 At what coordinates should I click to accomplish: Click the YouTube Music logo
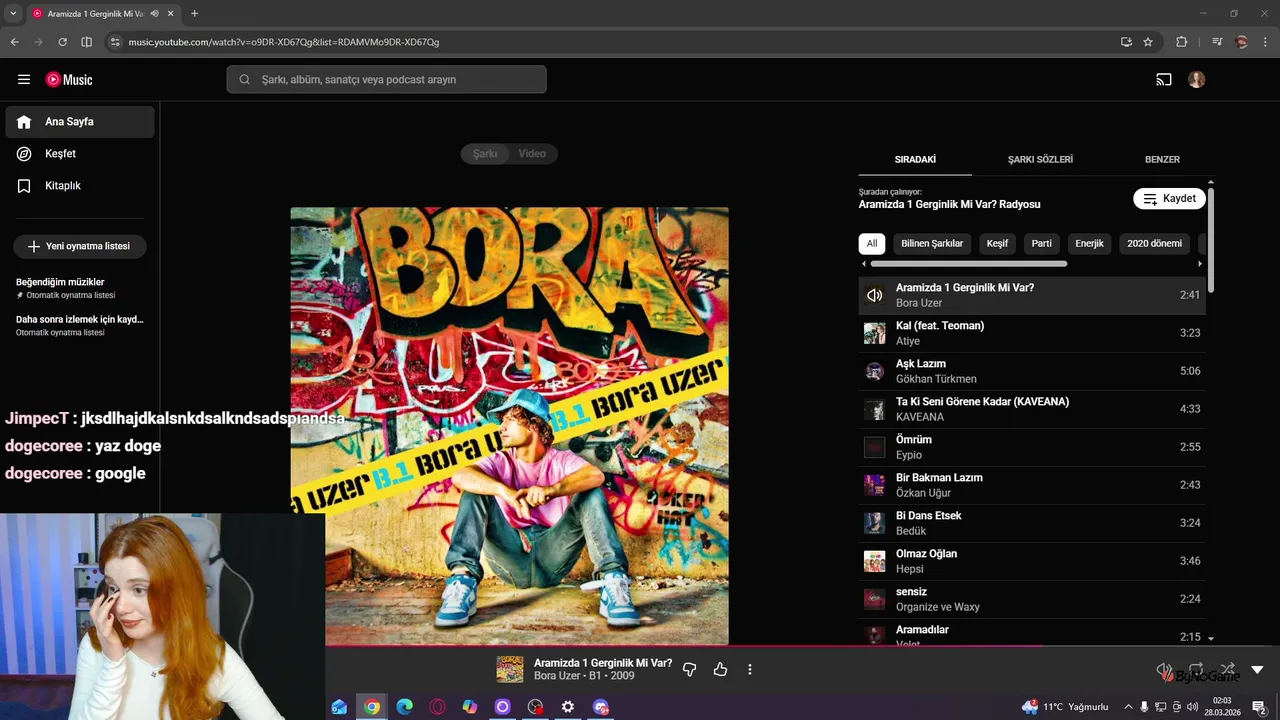tap(69, 80)
